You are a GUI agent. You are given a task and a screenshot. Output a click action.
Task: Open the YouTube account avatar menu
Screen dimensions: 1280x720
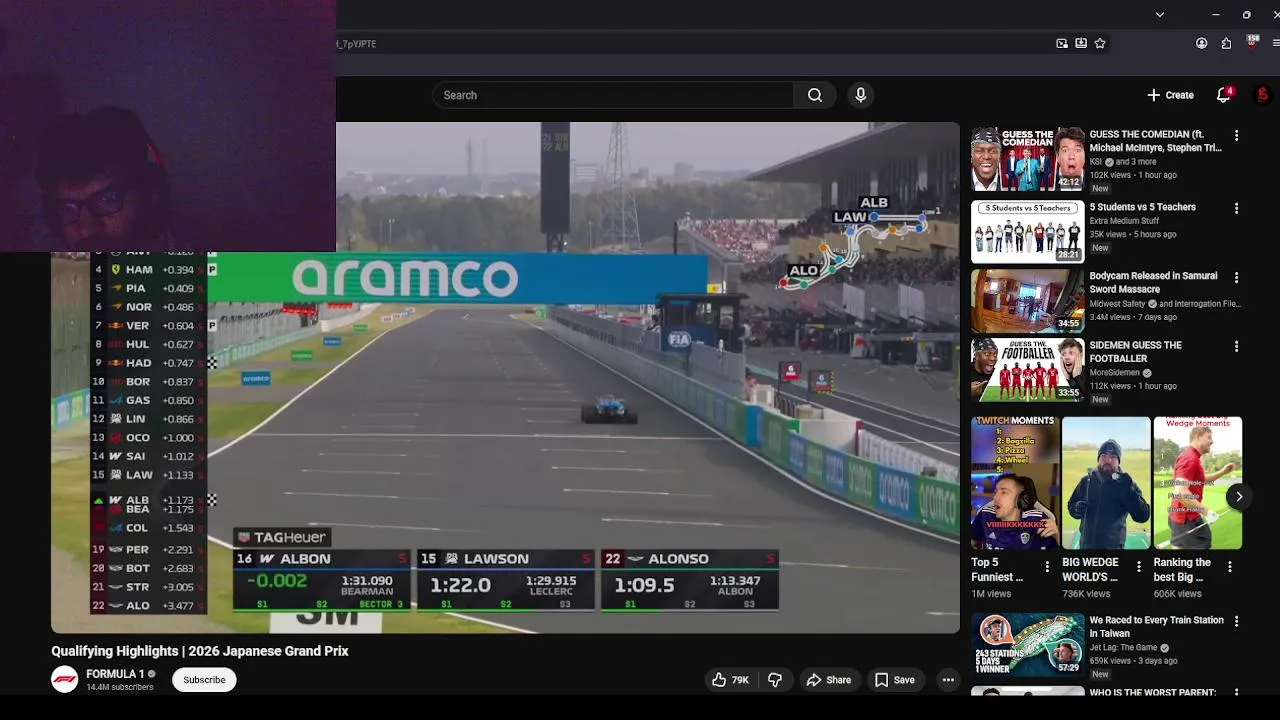click(x=1263, y=95)
